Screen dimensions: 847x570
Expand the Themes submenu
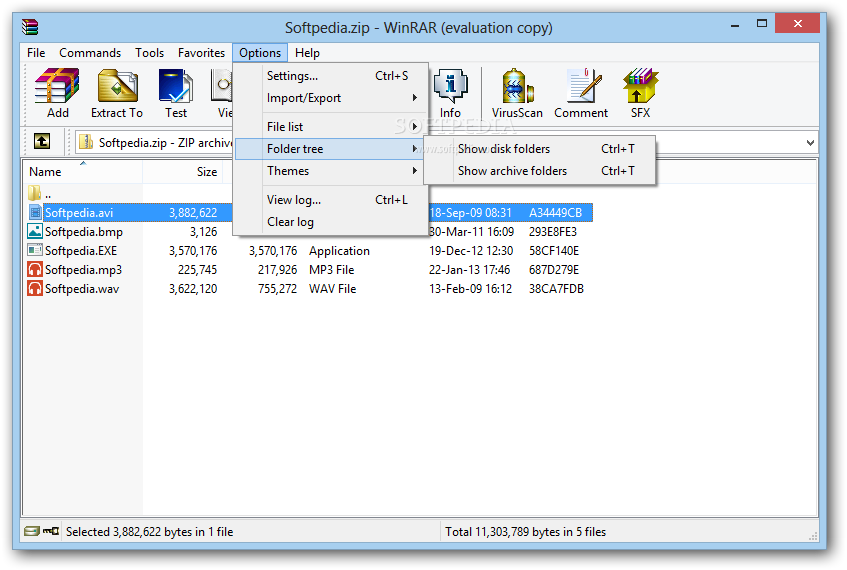[x=331, y=171]
